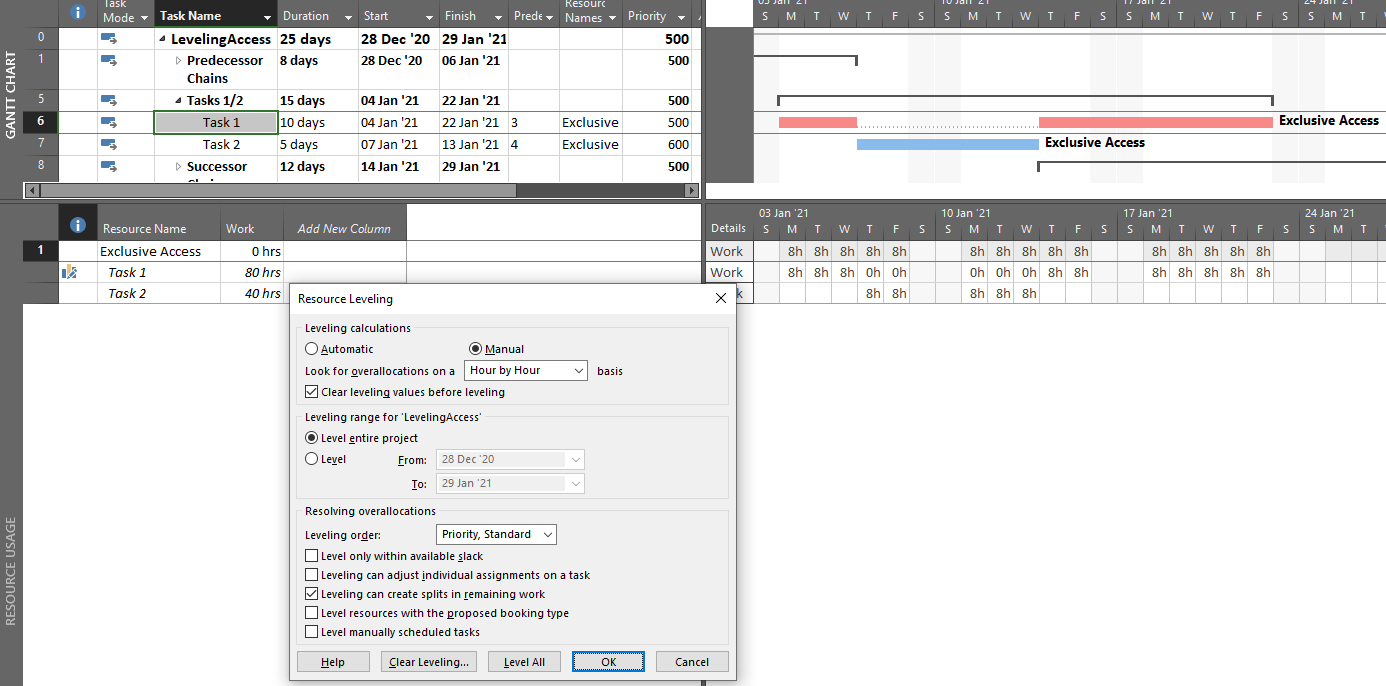Click the task mode icon for LevelingAccess

pos(110,39)
